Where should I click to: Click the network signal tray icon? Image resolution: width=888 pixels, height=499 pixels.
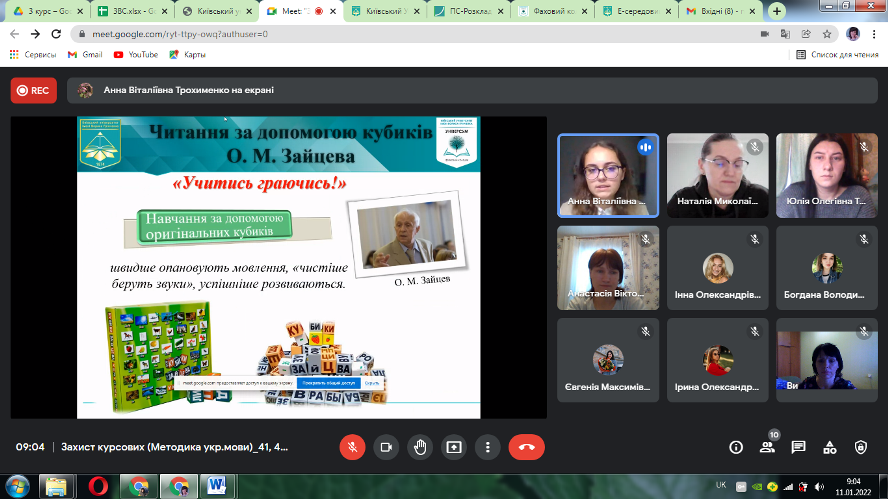click(788, 487)
